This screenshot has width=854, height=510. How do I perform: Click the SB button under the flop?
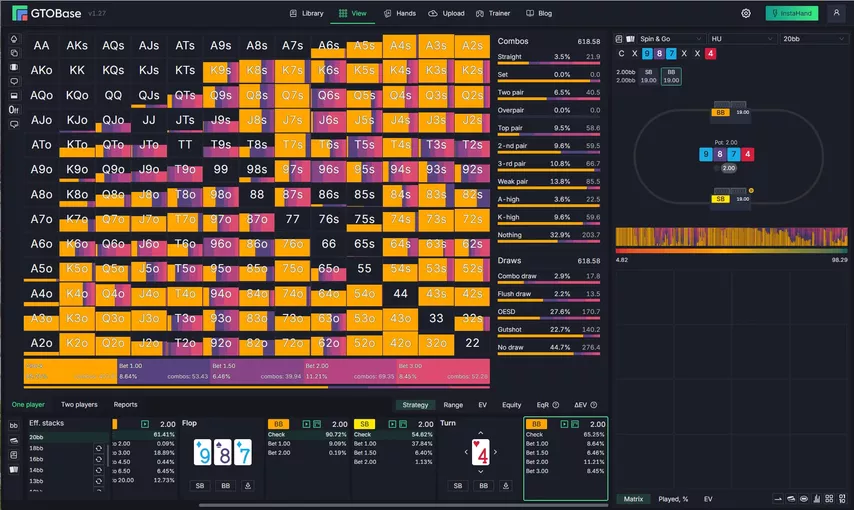201,485
